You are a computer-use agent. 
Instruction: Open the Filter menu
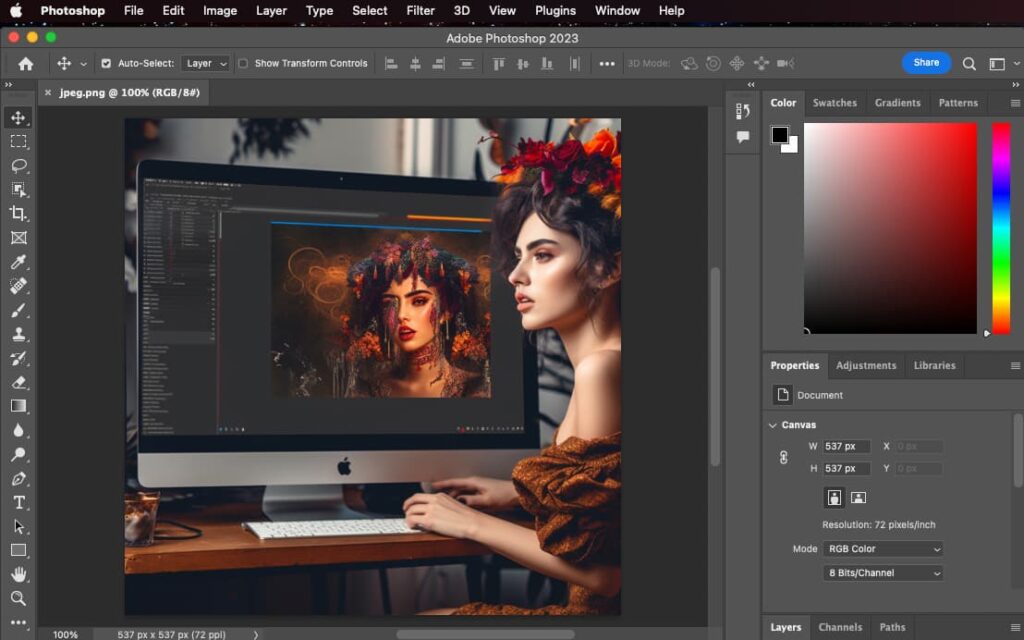click(x=420, y=10)
